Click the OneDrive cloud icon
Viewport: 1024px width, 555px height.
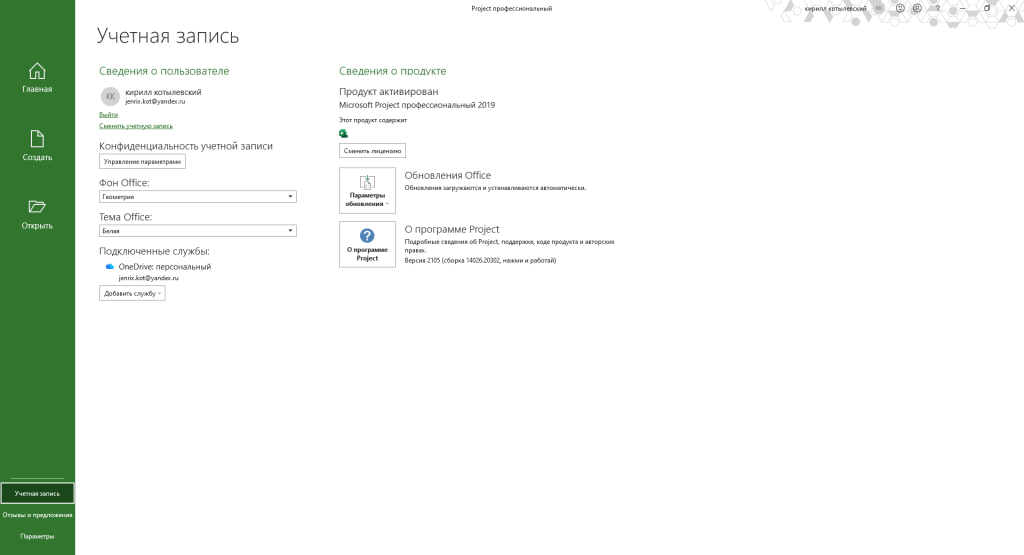pyautogui.click(x=110, y=266)
